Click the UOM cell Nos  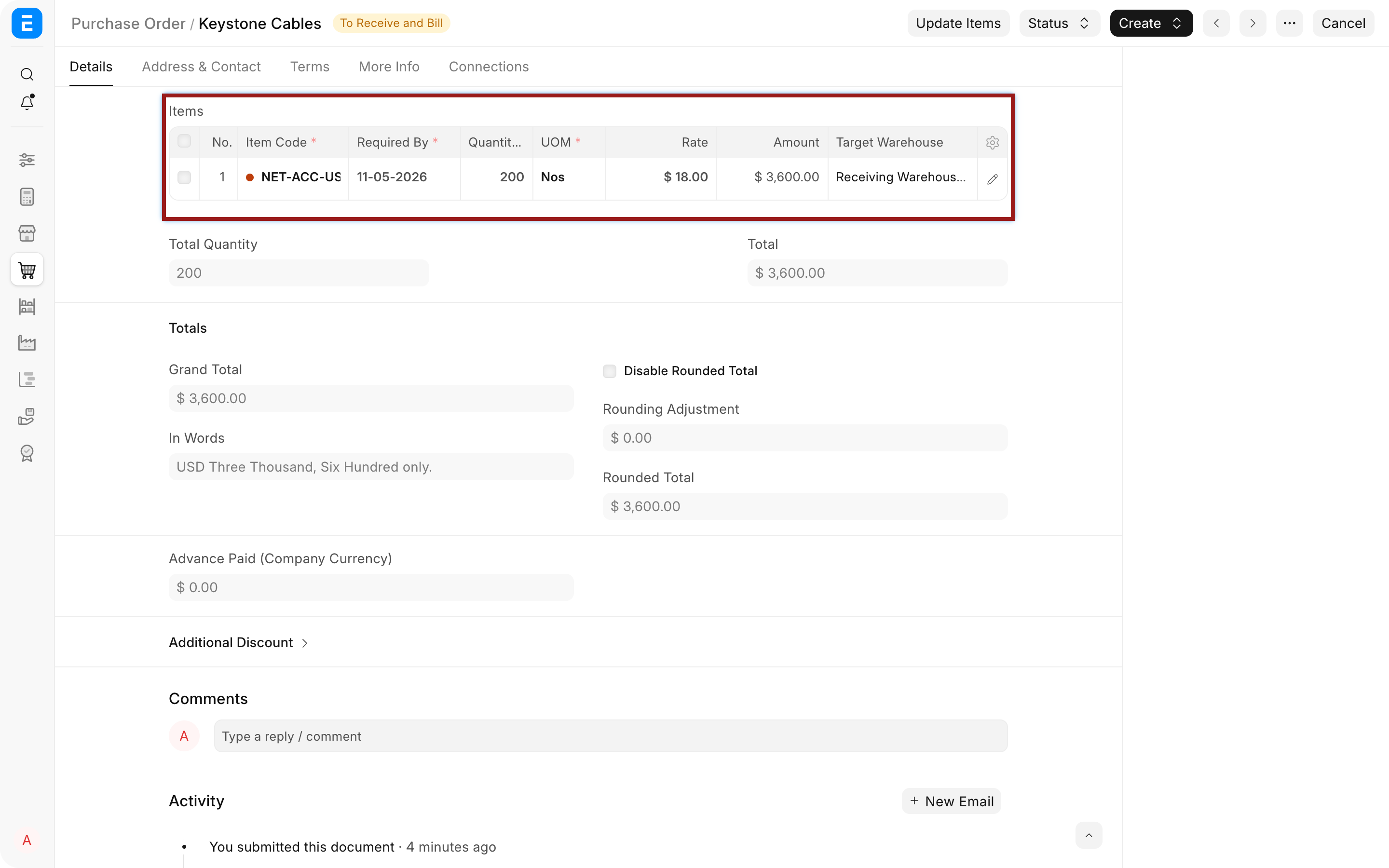[x=569, y=177]
